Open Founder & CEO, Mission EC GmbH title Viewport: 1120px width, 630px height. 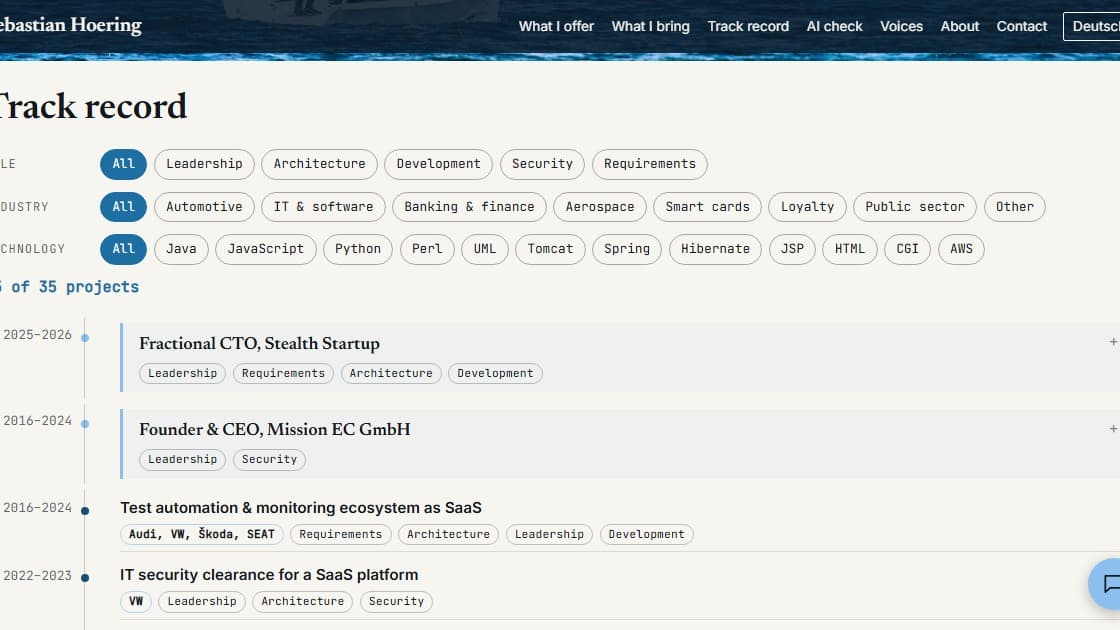point(275,429)
